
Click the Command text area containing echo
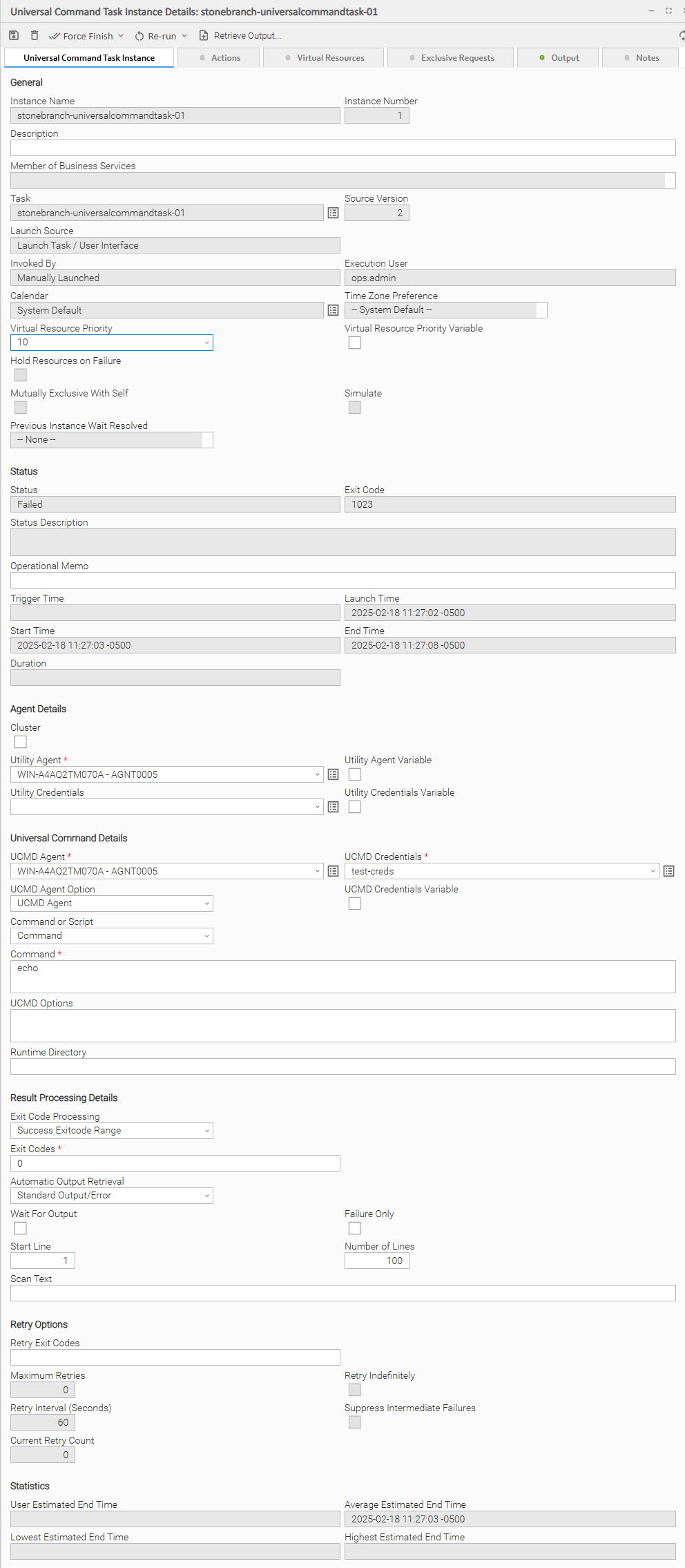click(342, 977)
